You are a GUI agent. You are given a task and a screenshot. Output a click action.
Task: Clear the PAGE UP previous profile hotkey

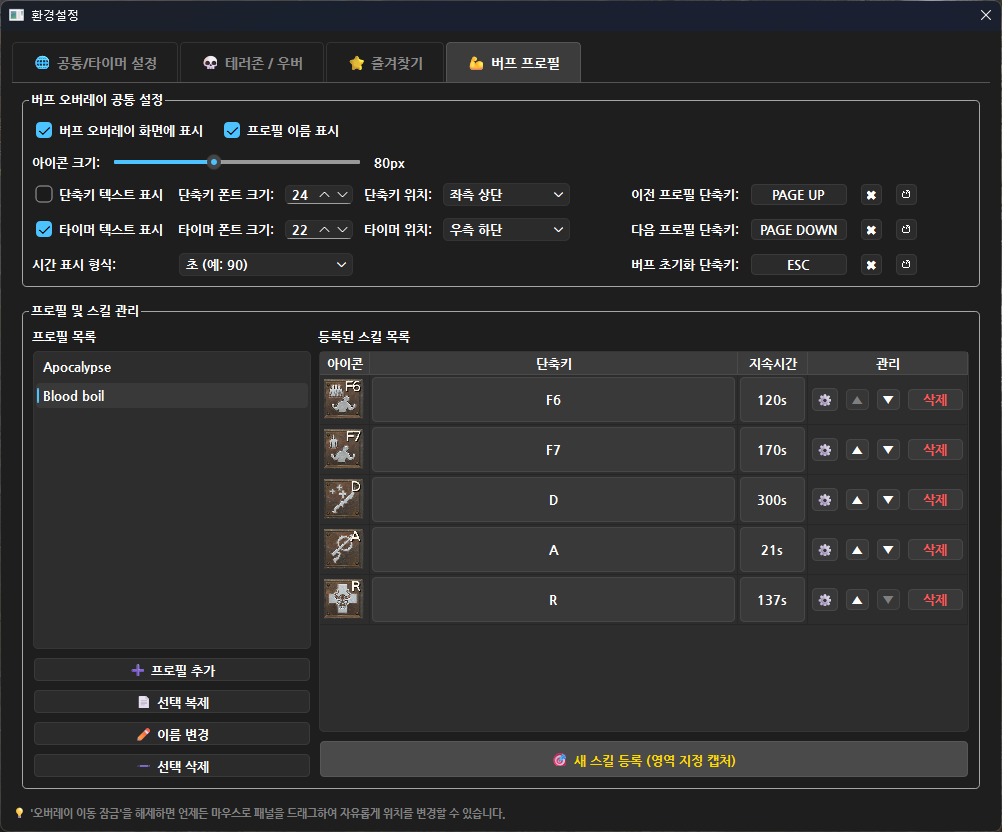point(871,195)
